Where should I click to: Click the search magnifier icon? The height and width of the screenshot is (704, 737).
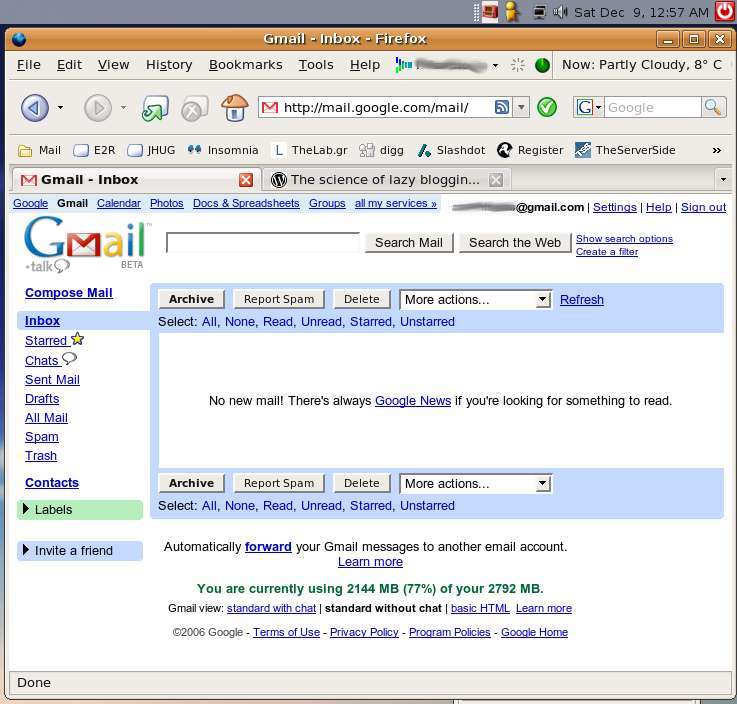tap(713, 107)
